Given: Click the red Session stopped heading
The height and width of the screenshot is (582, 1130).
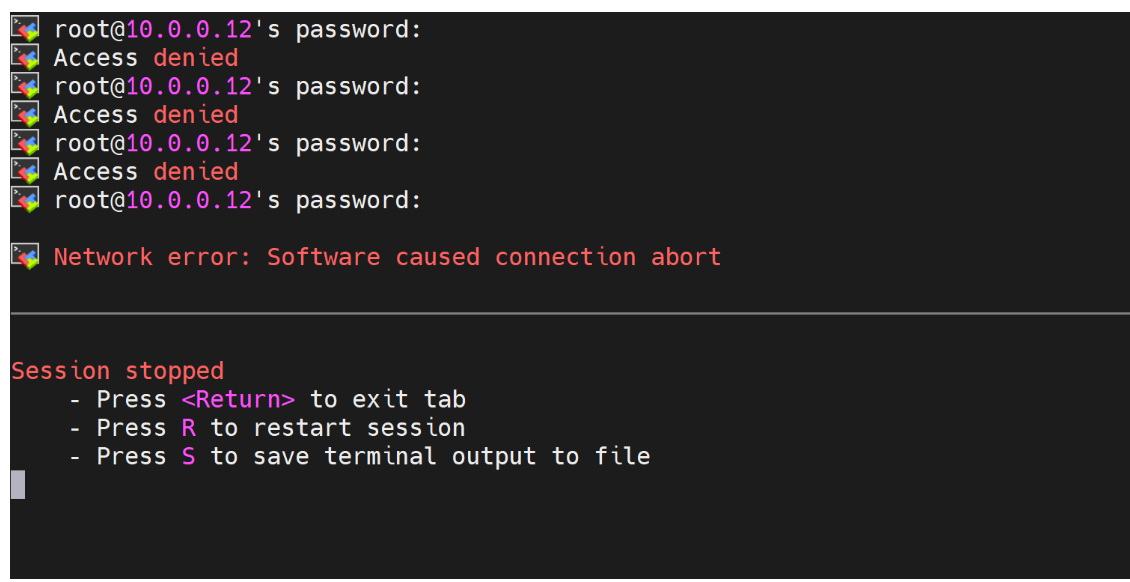Looking at the screenshot, I should pyautogui.click(x=117, y=371).
